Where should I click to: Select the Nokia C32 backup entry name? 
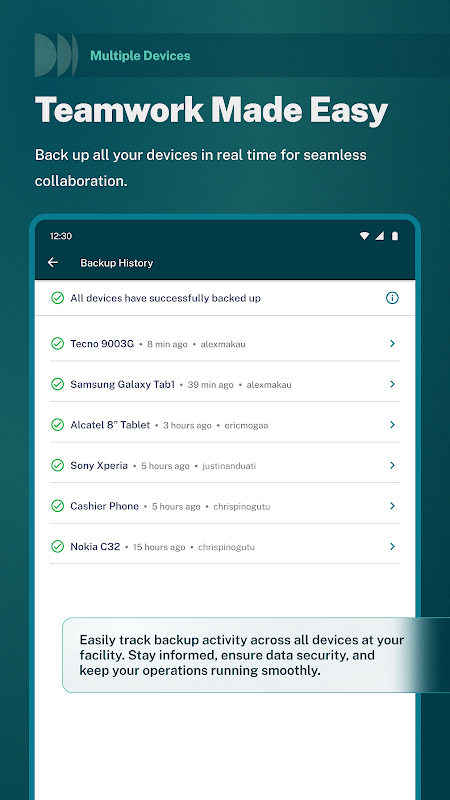(x=95, y=546)
